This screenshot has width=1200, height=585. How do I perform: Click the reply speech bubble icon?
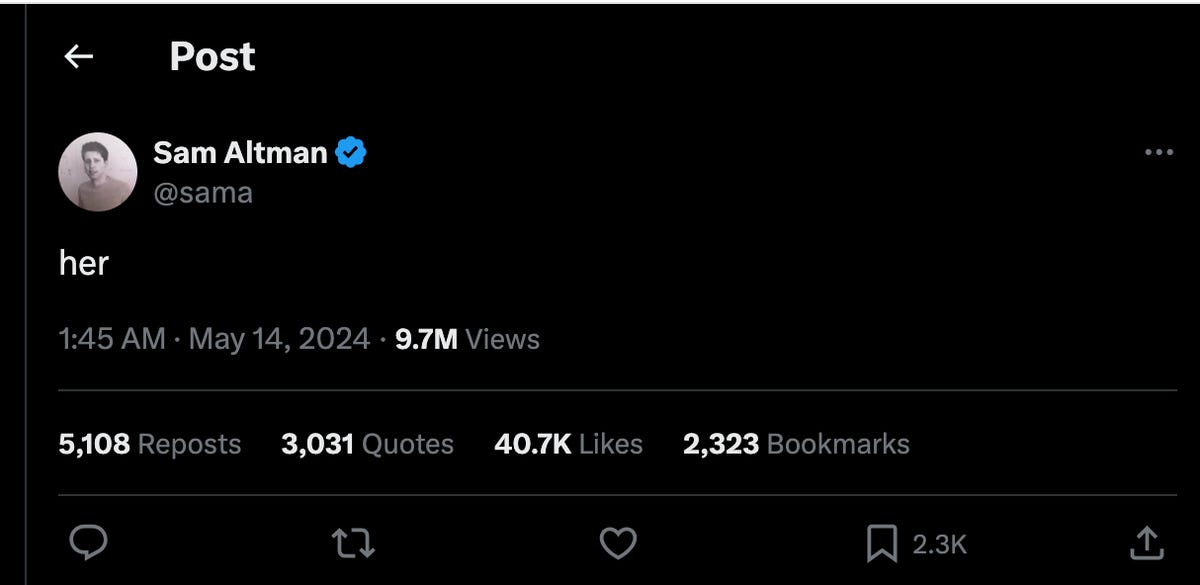click(88, 543)
